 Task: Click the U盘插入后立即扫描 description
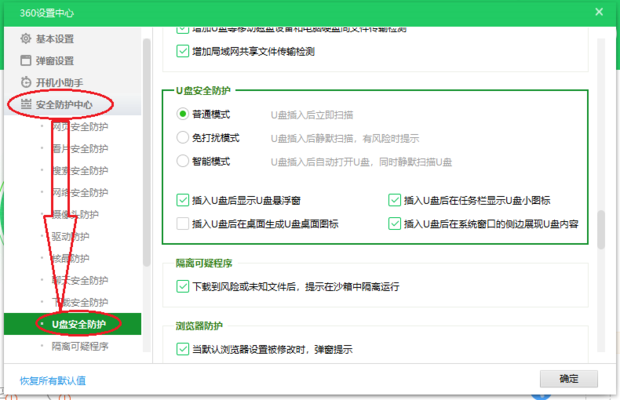(x=312, y=115)
